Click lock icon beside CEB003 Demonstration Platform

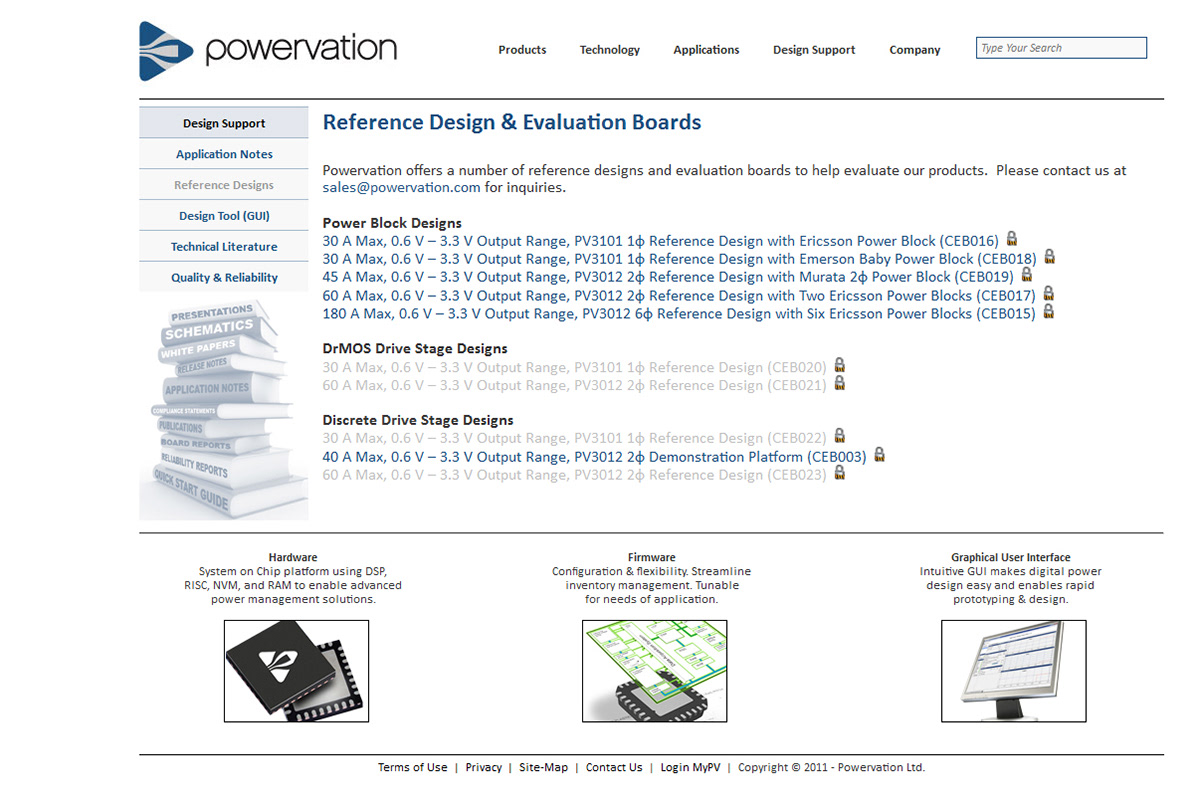(x=880, y=455)
